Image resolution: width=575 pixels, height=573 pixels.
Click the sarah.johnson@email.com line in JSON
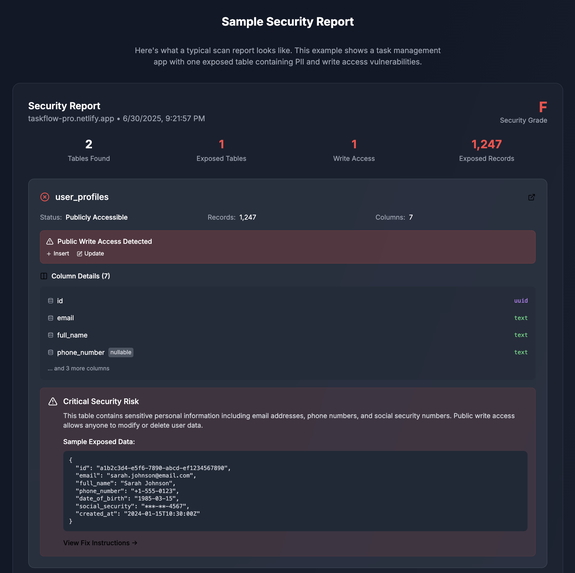(136, 475)
